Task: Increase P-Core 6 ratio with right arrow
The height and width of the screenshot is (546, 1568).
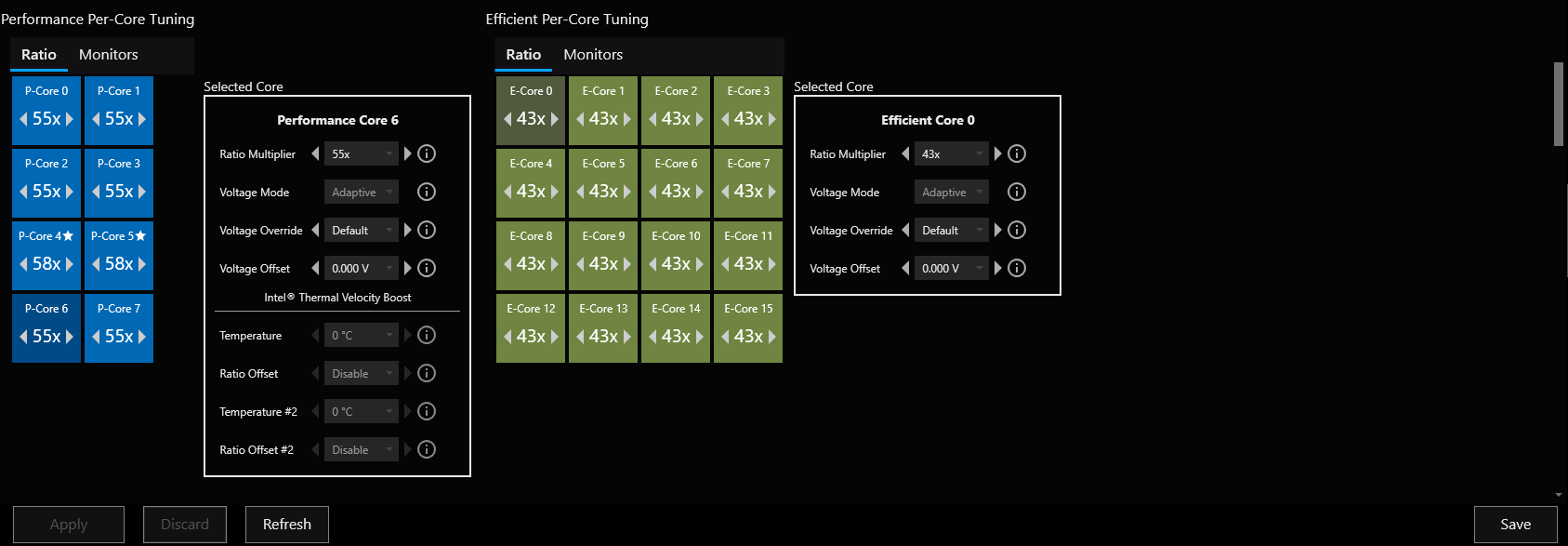Action: pyautogui.click(x=69, y=337)
